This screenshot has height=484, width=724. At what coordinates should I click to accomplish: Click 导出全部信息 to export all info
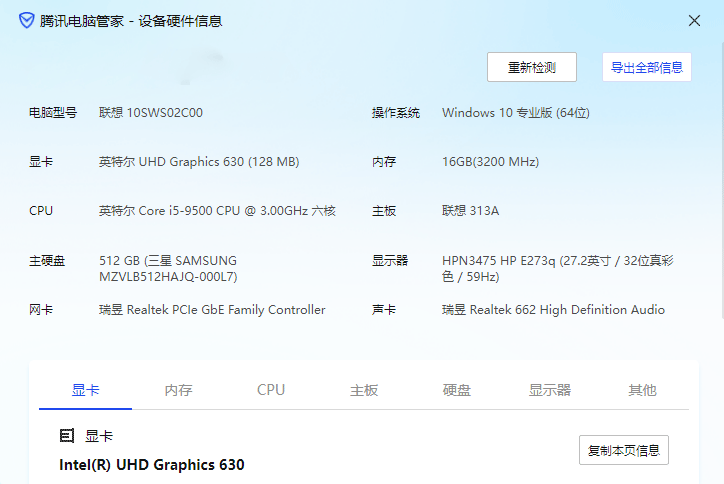click(x=646, y=67)
